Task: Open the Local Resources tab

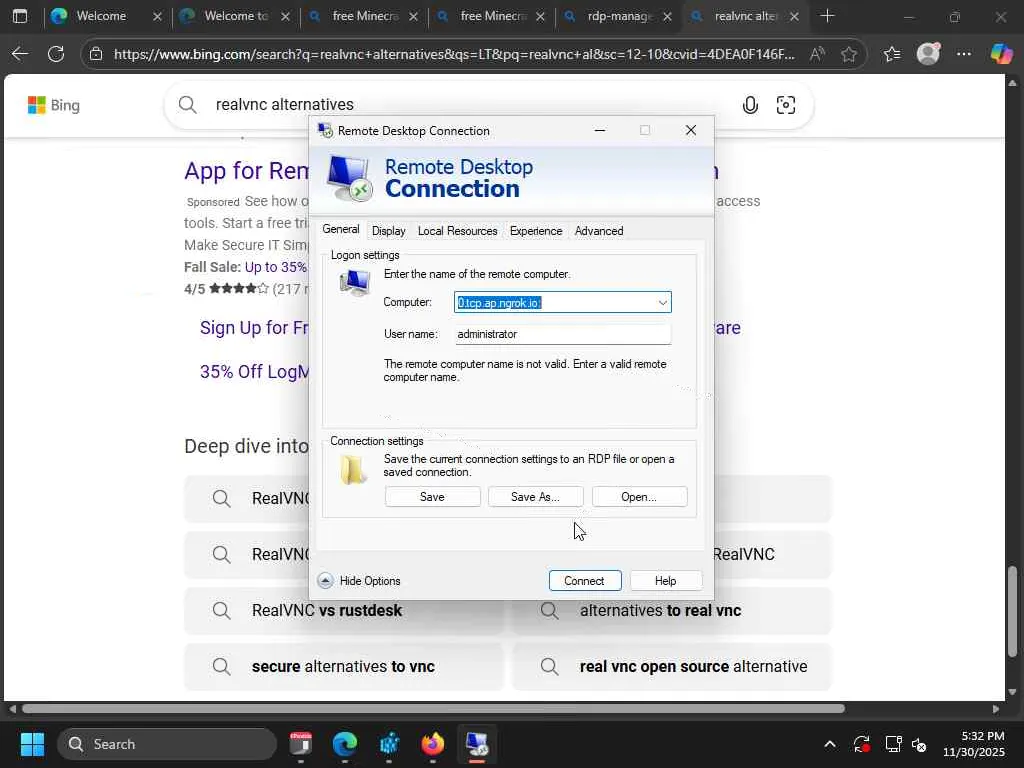Action: tap(457, 231)
